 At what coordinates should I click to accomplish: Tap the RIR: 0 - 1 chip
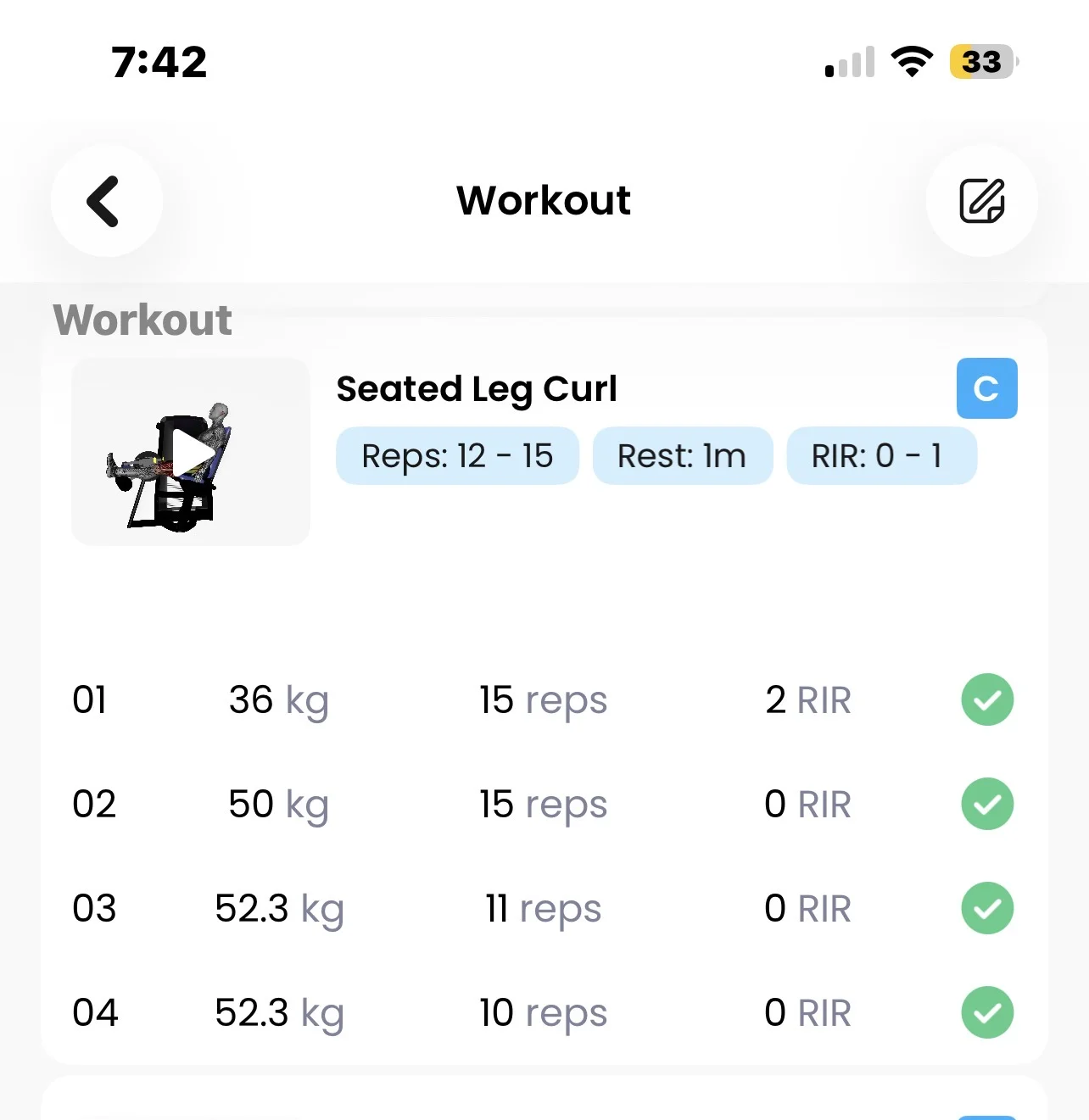(x=881, y=456)
